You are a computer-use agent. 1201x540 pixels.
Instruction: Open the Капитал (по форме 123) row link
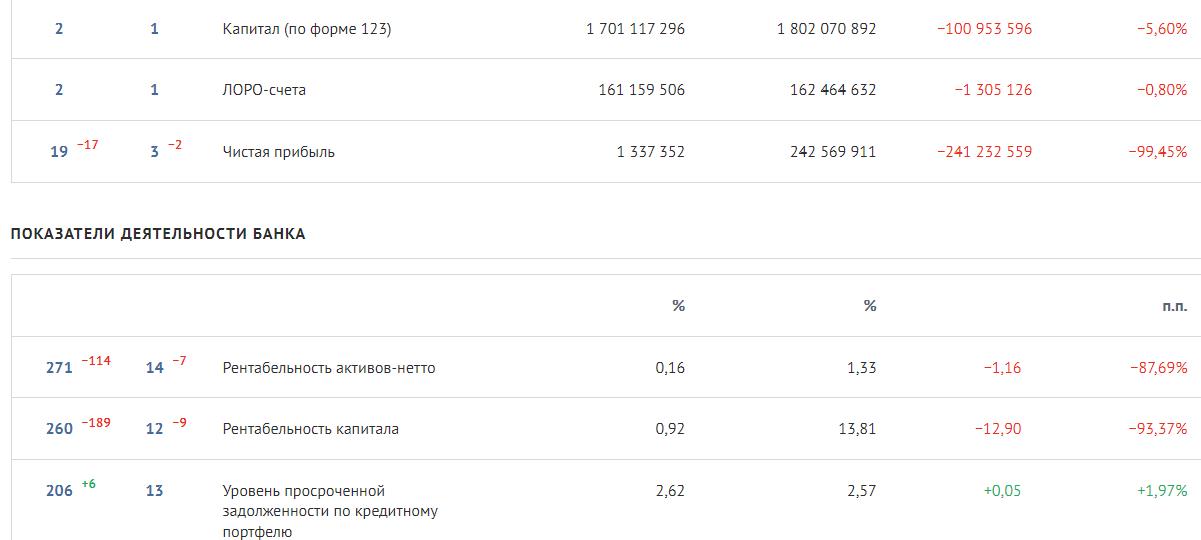click(307, 29)
